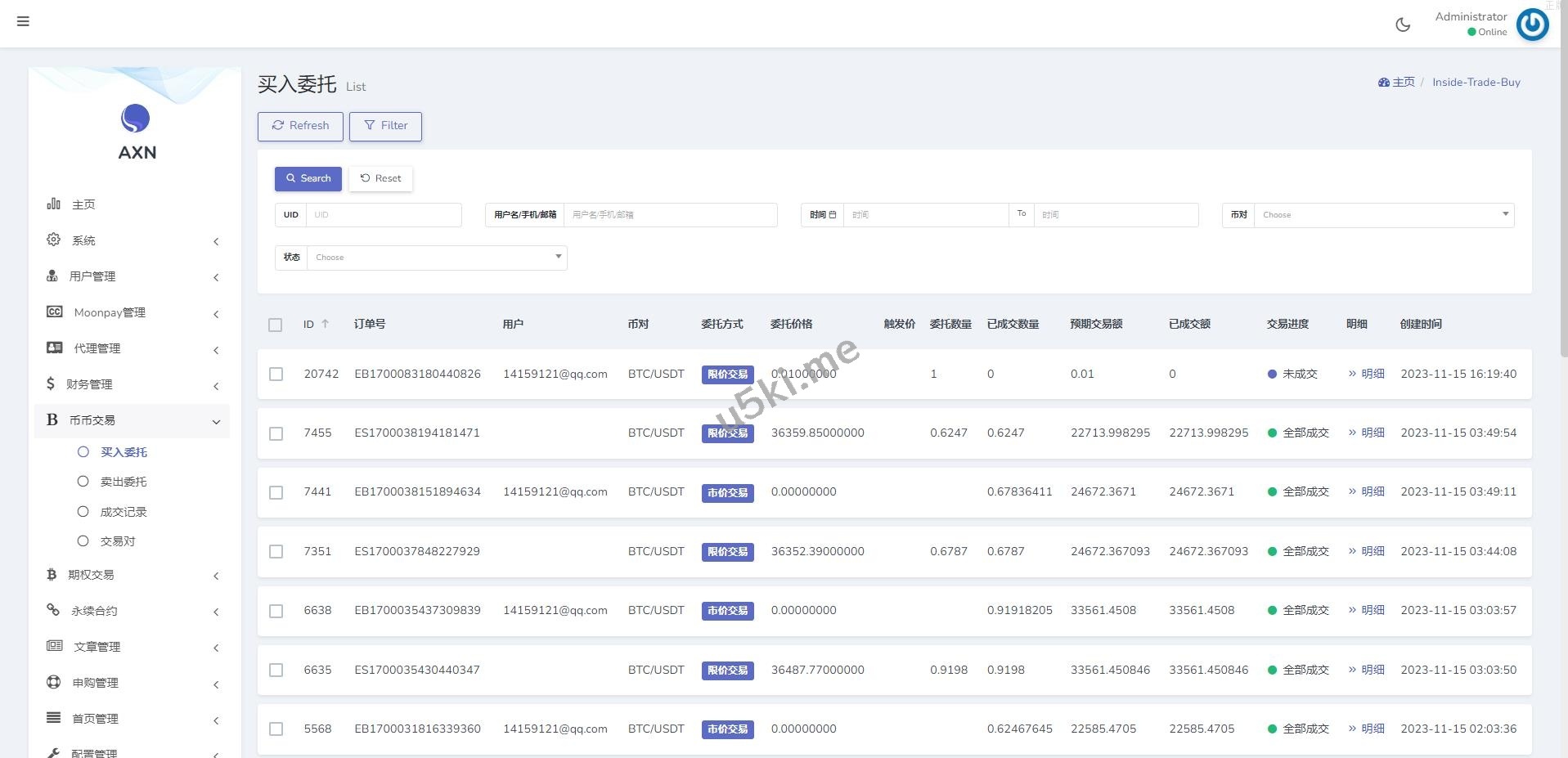Open the 成交记录 menu item
This screenshot has height=758, width=1568.
(x=124, y=512)
